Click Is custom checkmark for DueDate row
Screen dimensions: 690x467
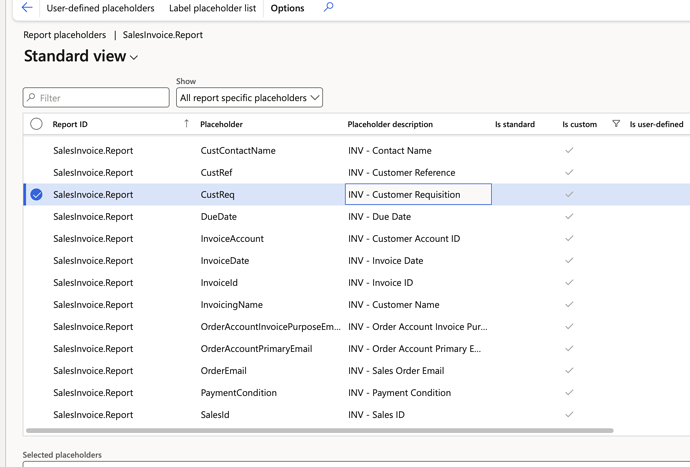point(569,217)
